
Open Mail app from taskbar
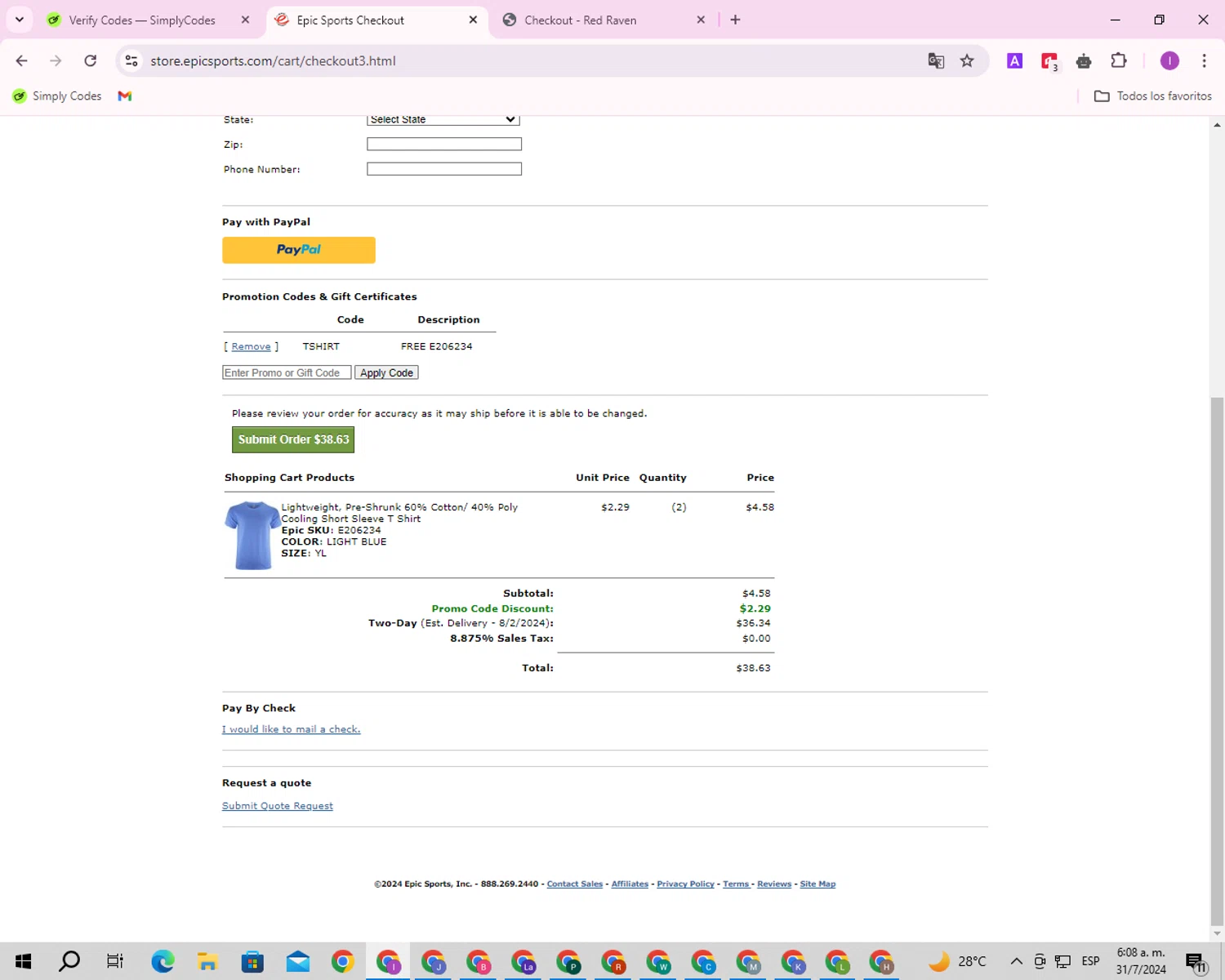tap(298, 961)
